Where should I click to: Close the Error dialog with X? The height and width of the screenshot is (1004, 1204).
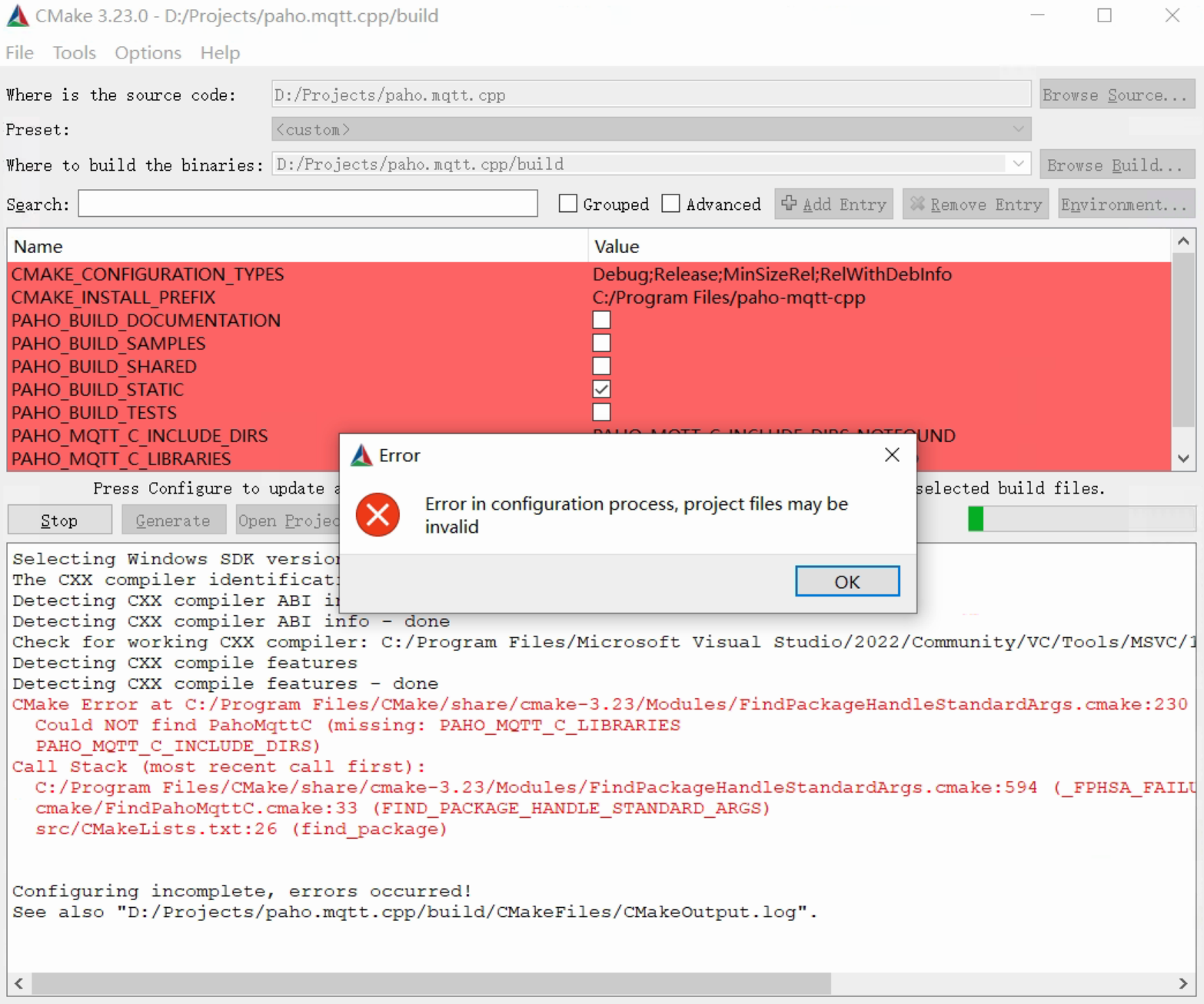[892, 455]
